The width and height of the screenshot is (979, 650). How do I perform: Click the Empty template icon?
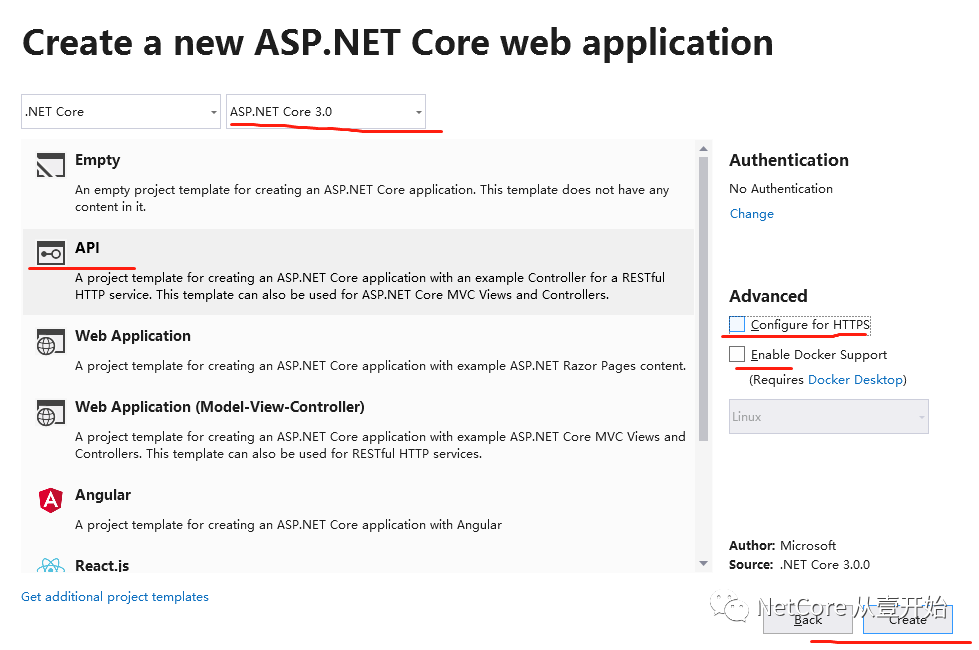[50, 165]
